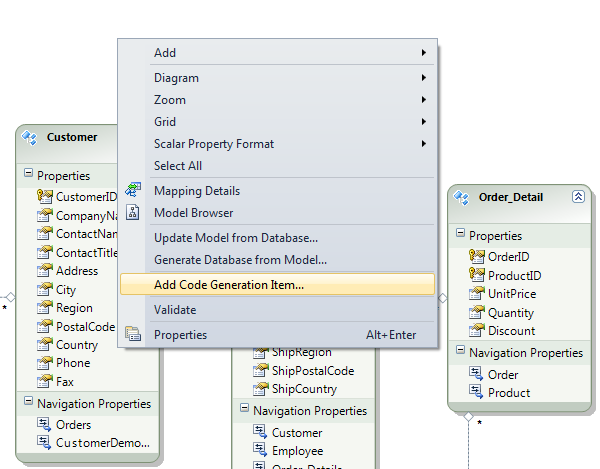Click the Mapping Details icon in context menu

(133, 190)
